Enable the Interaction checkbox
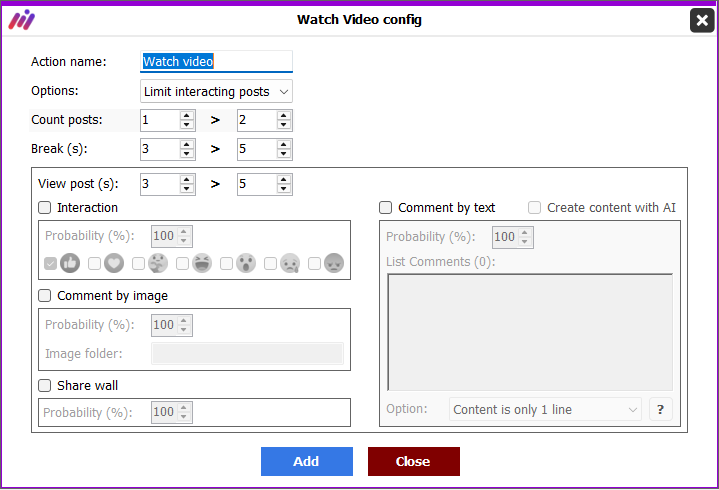 click(44, 208)
